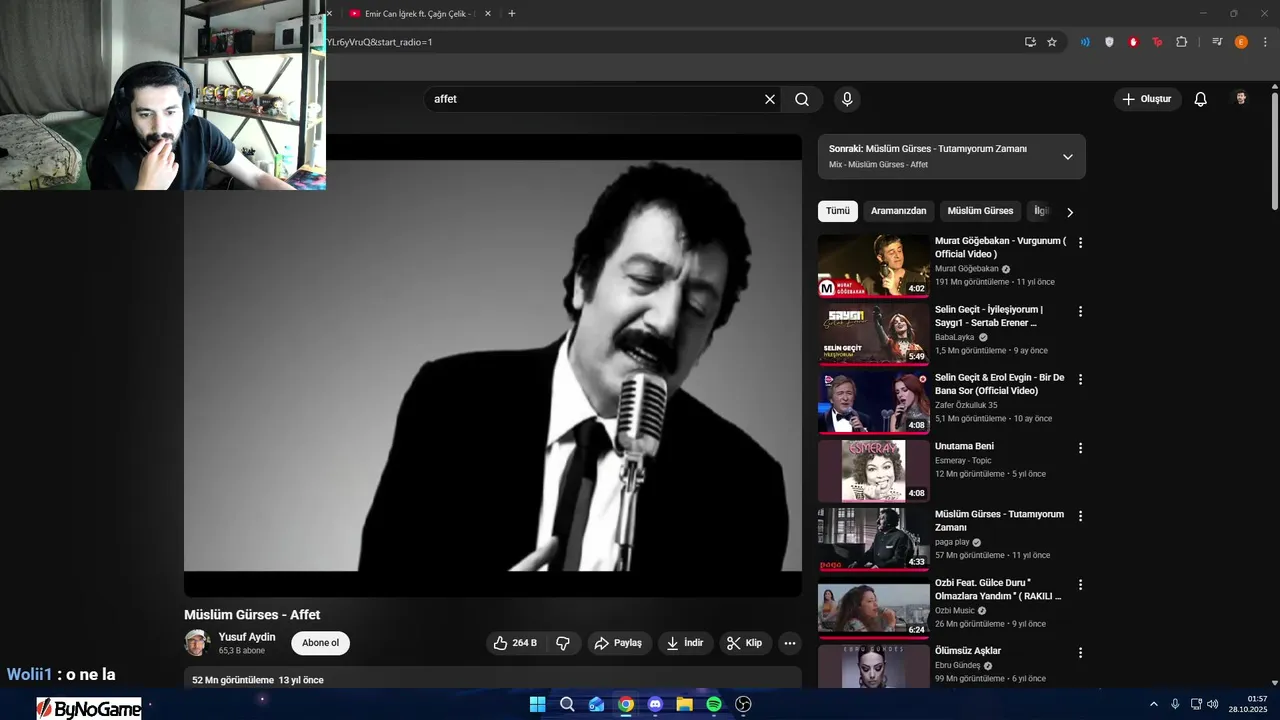
Task: Open Tutamıyorum Zamanı video title
Action: point(999,520)
